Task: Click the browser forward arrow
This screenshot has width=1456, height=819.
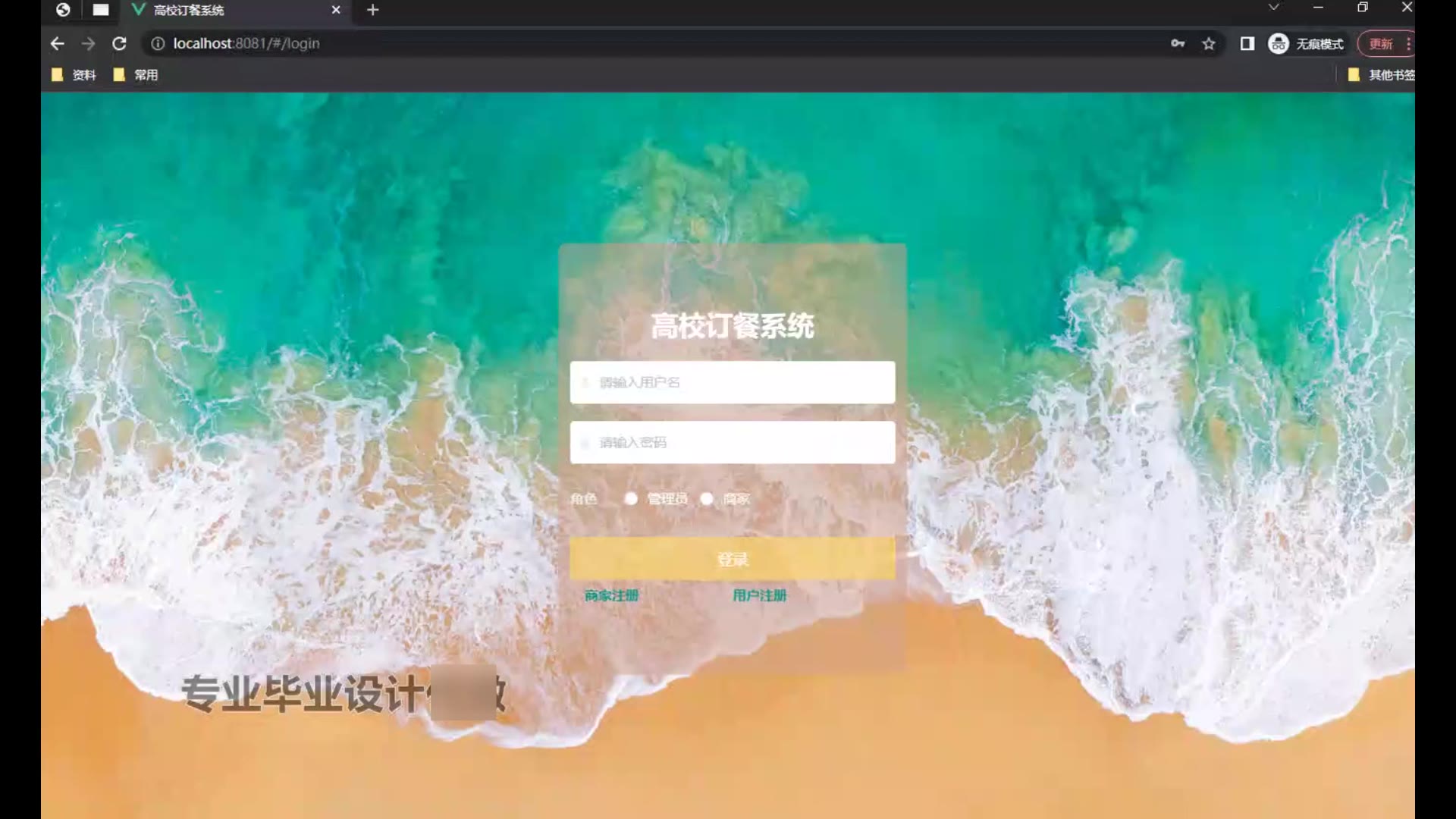Action: point(88,44)
